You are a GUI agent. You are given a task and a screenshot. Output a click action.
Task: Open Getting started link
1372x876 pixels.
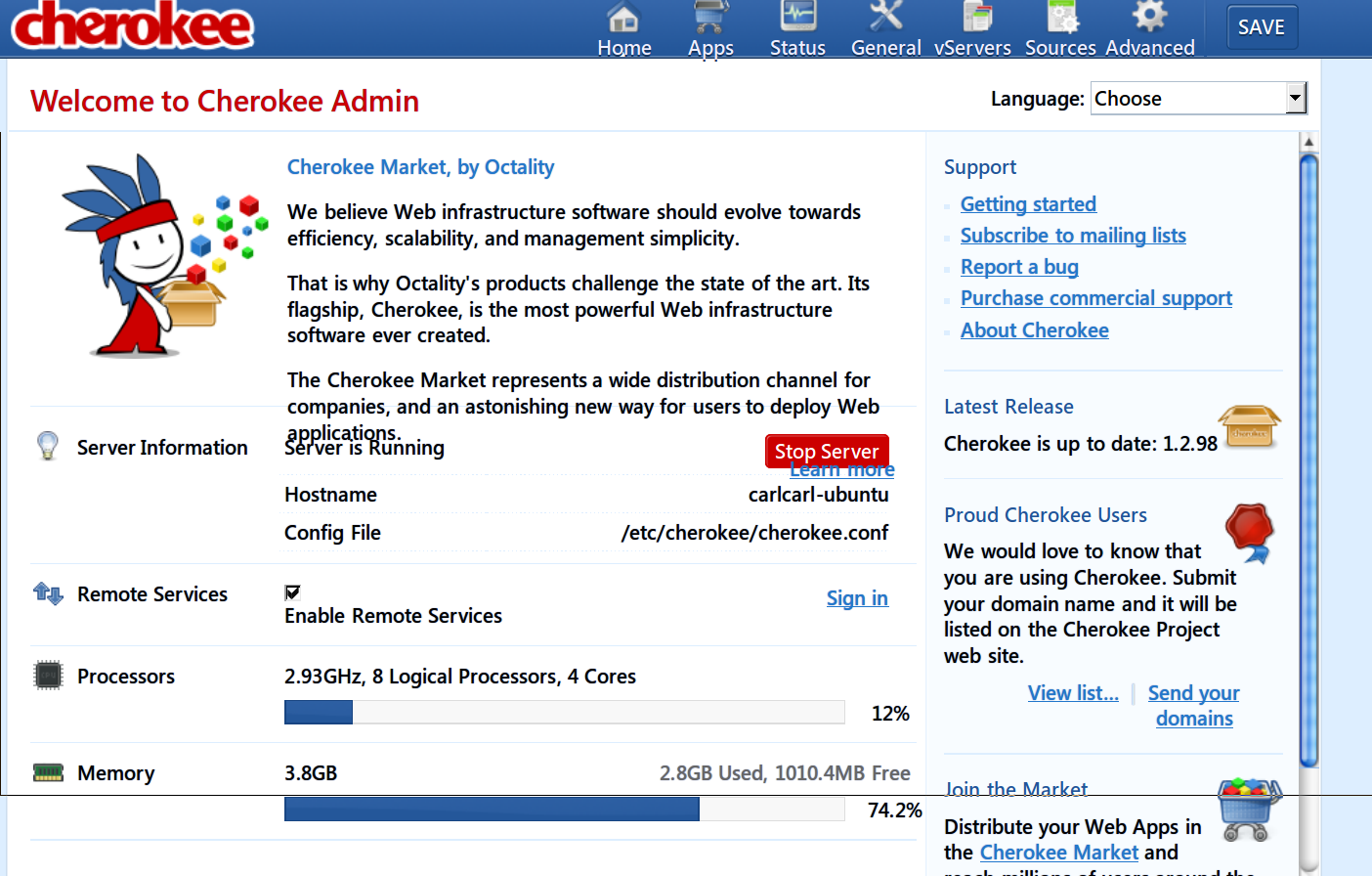(x=1028, y=204)
